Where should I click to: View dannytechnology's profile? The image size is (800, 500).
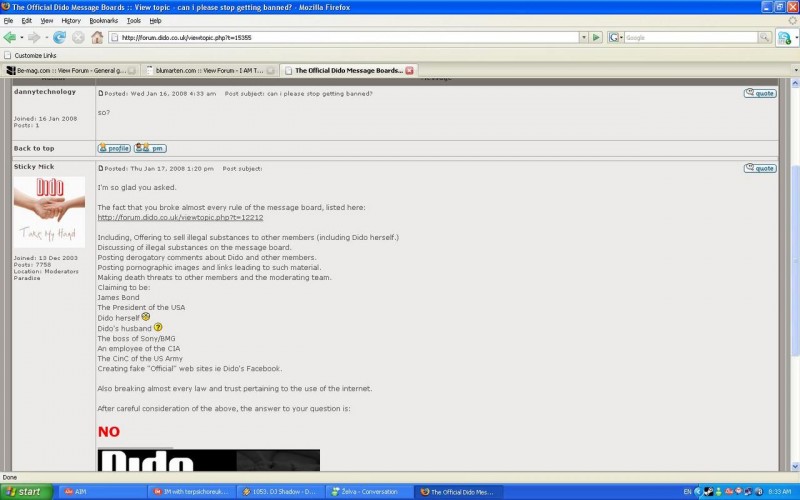click(114, 148)
